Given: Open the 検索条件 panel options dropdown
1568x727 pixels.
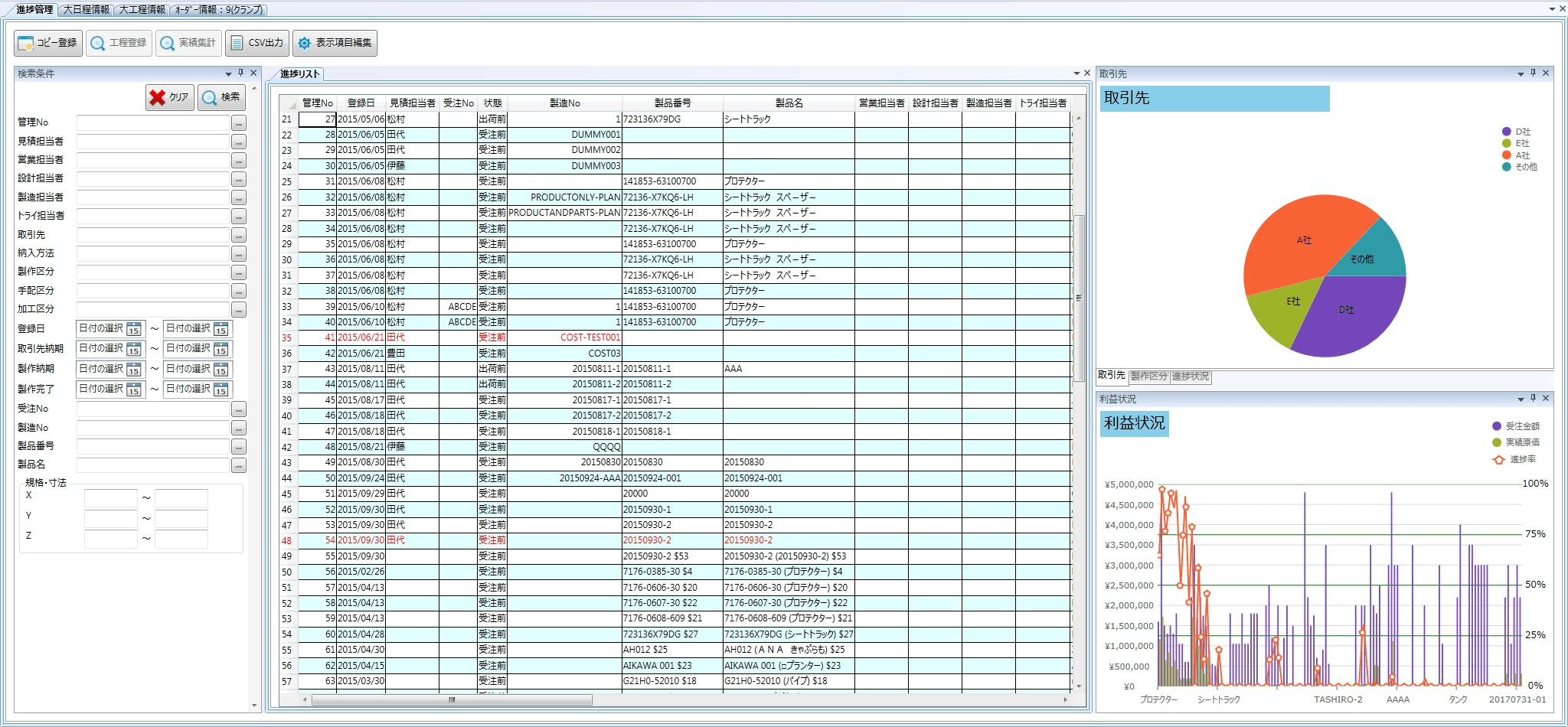Looking at the screenshot, I should click(228, 74).
